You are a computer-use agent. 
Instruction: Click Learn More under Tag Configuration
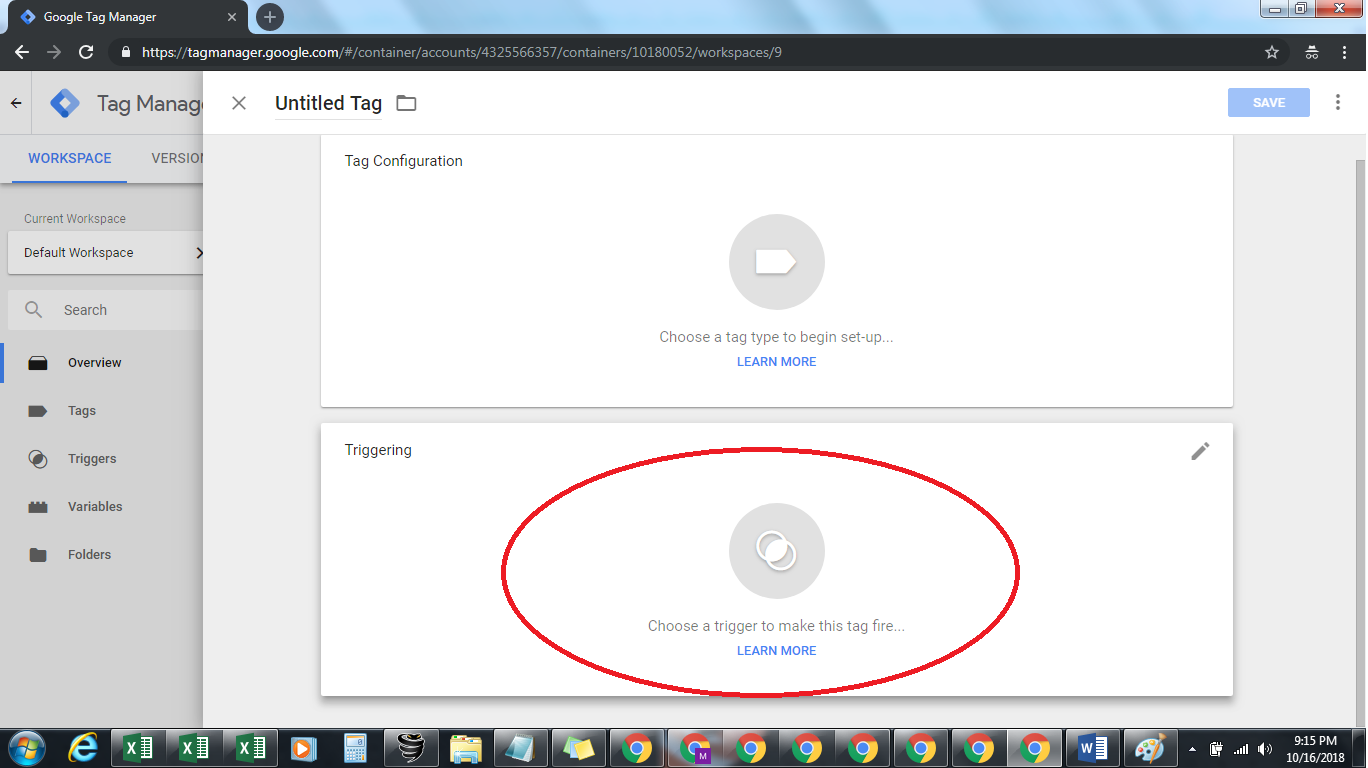pyautogui.click(x=776, y=362)
